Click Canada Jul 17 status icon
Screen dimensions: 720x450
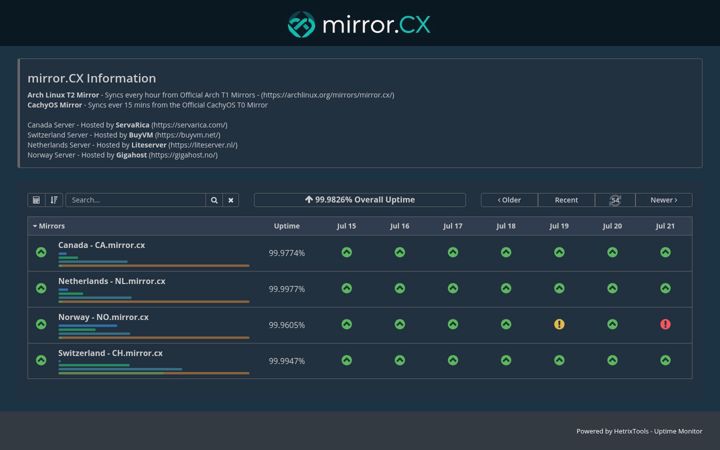[453, 252]
